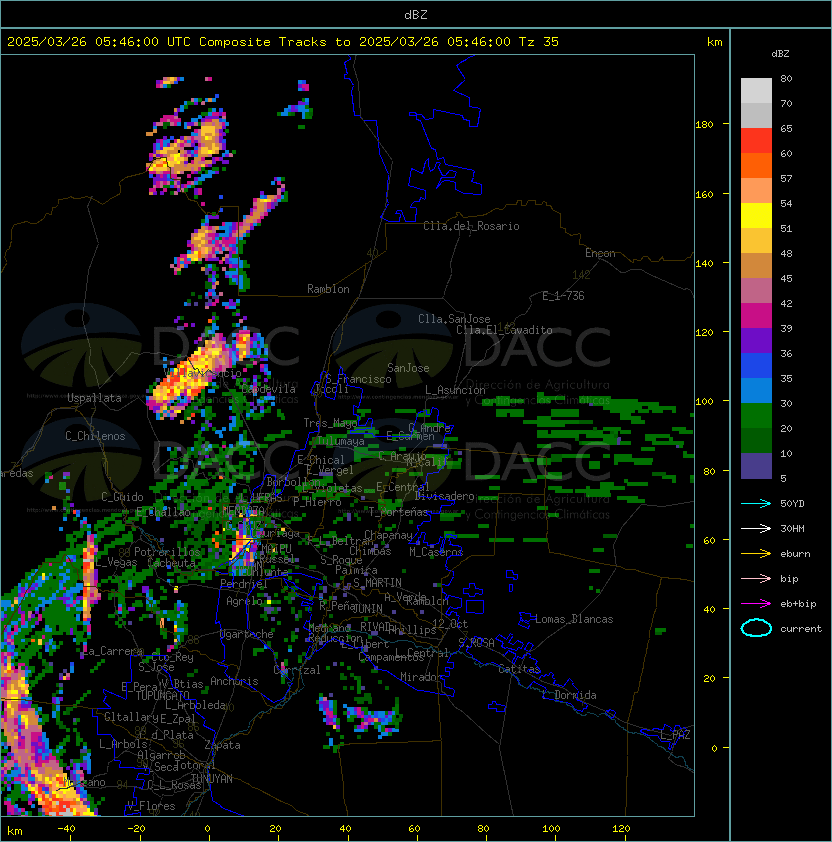Click the 'Agrelo' map label
The width and height of the screenshot is (832, 842).
pyautogui.click(x=244, y=601)
